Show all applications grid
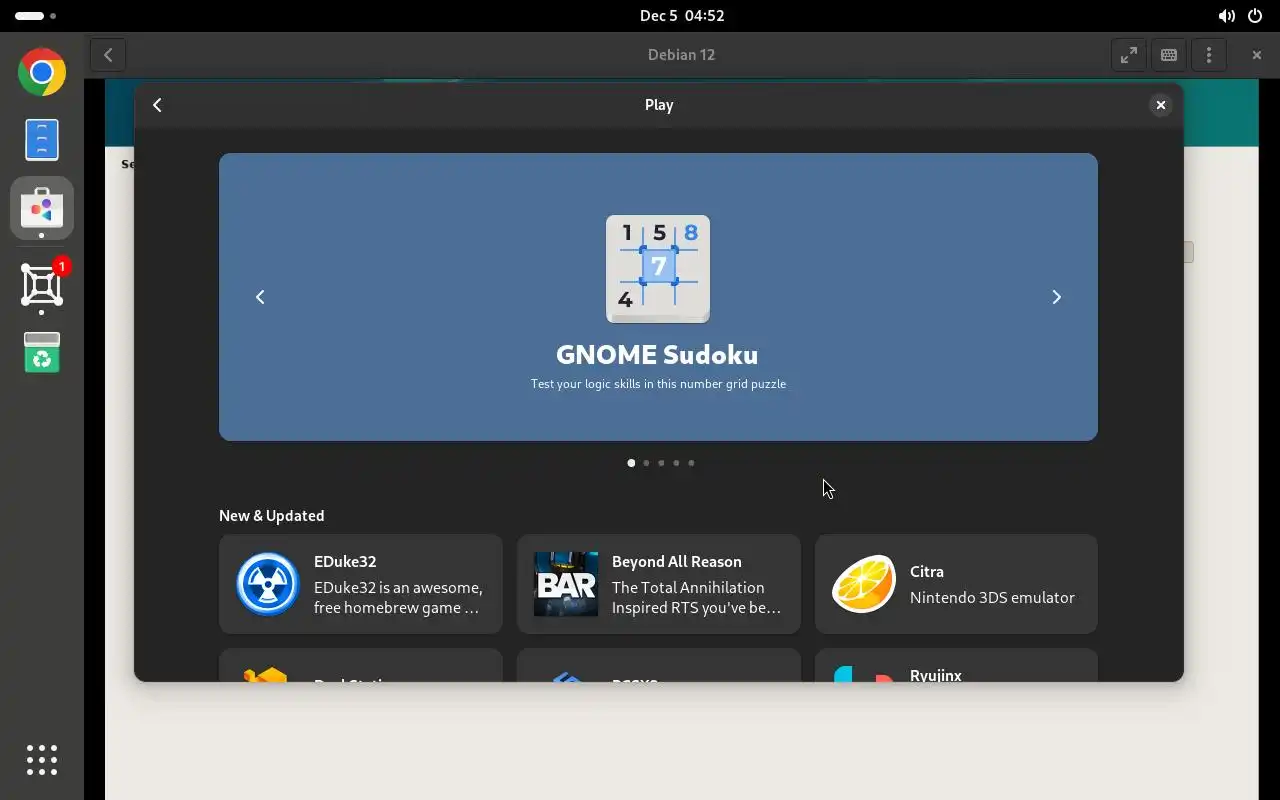The width and height of the screenshot is (1280, 800). coord(42,760)
